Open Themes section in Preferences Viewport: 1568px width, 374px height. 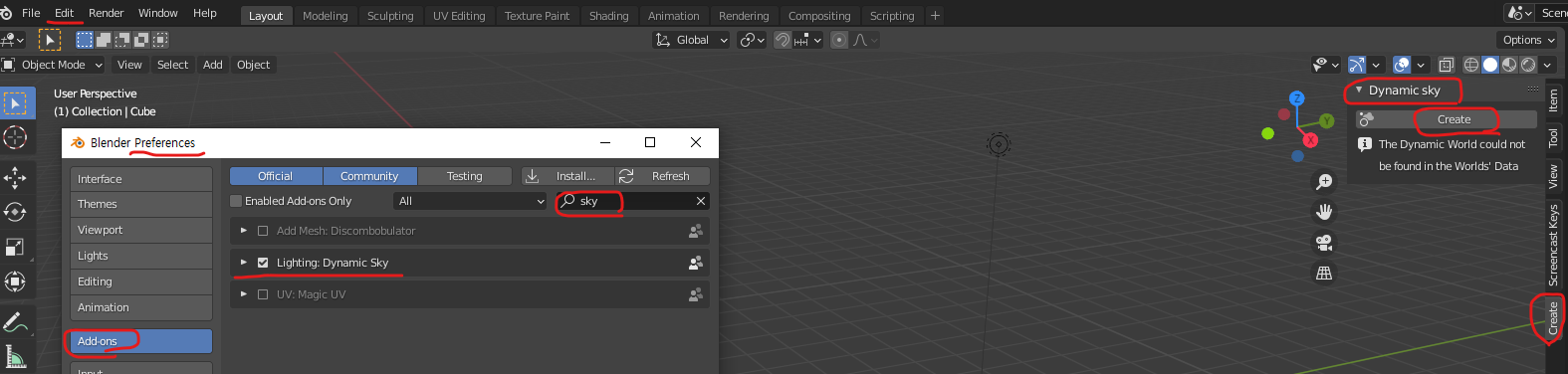(x=141, y=204)
